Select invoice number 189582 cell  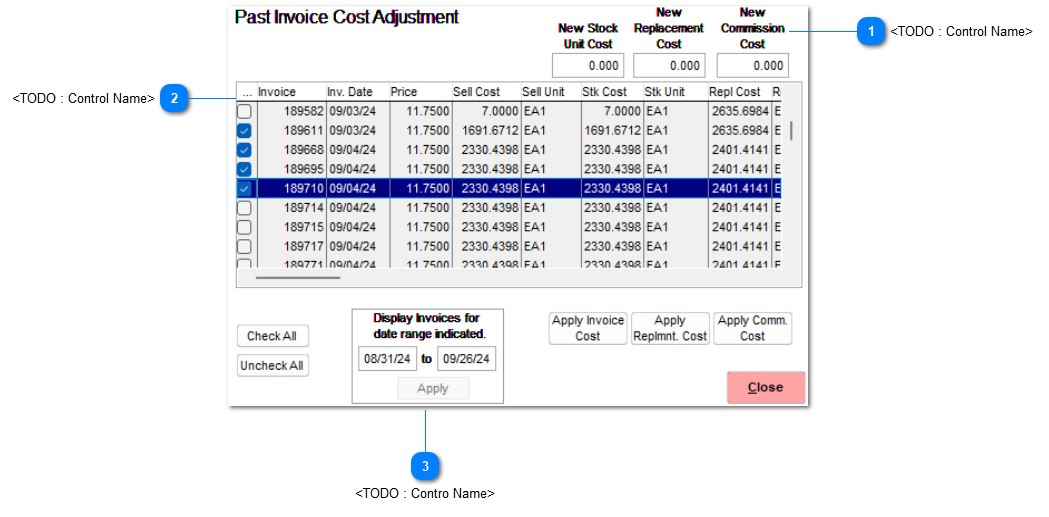pyautogui.click(x=290, y=111)
